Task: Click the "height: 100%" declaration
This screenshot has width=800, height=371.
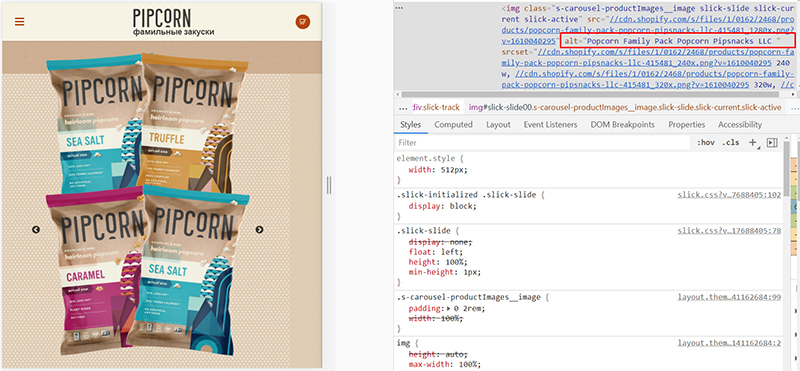Action: [x=438, y=262]
